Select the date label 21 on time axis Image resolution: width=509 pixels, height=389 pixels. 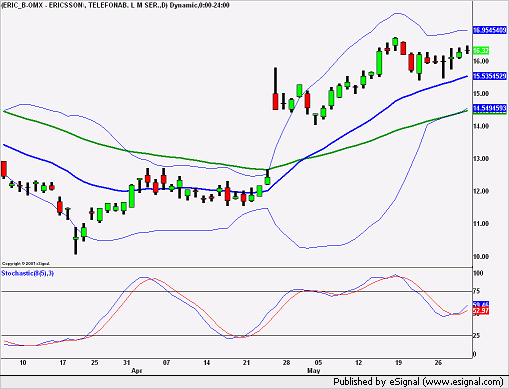(246, 363)
